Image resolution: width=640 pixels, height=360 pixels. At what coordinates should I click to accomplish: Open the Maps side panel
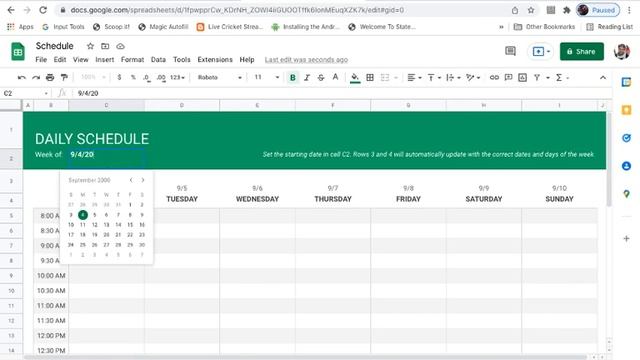pyautogui.click(x=626, y=194)
